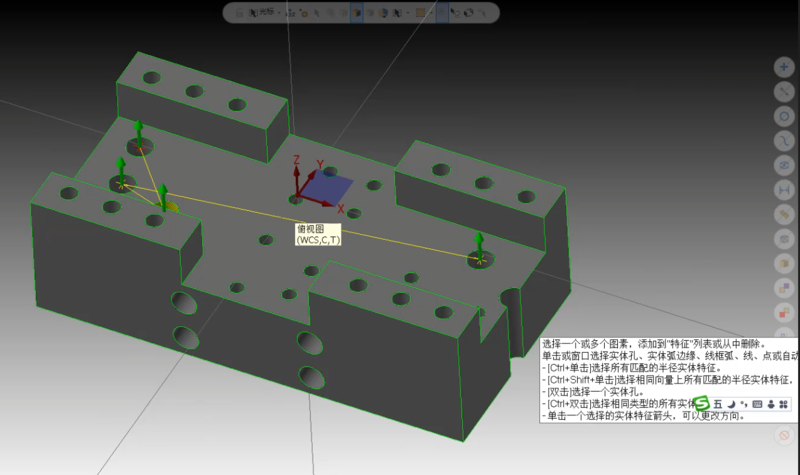
Task: Click the circle quick mask button
Action: [784, 116]
